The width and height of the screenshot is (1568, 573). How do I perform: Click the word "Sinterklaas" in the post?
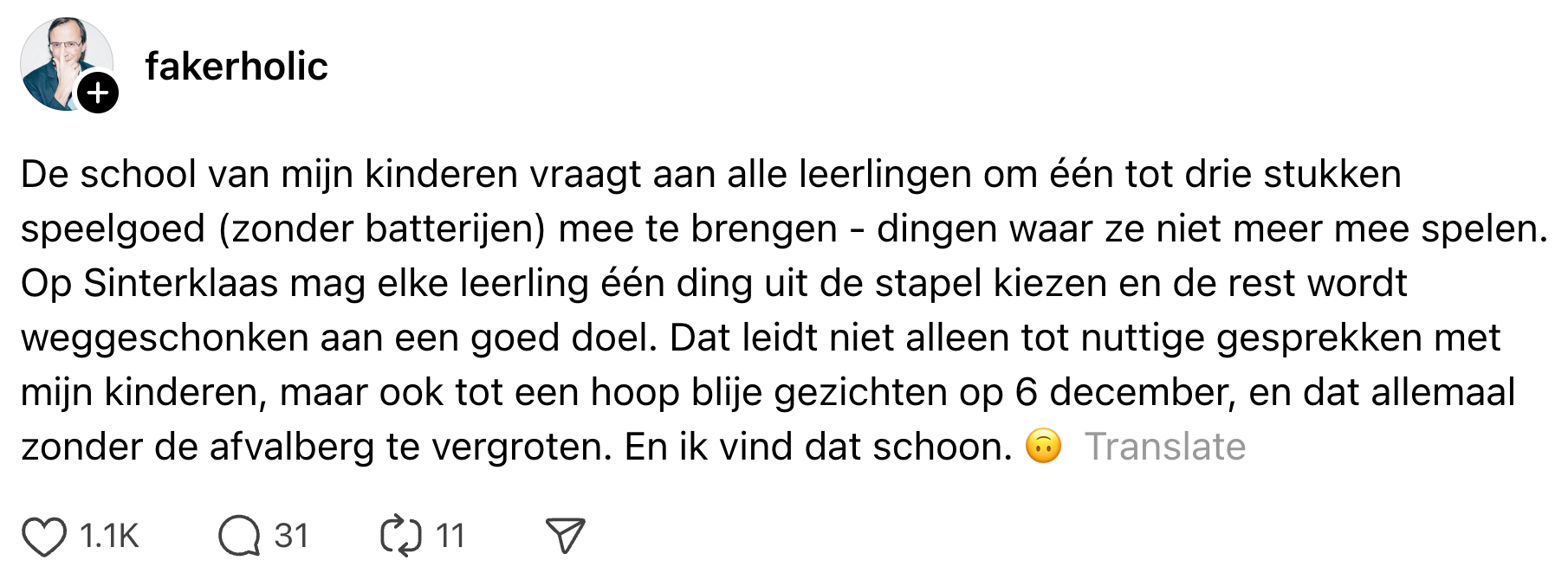pos(181,284)
